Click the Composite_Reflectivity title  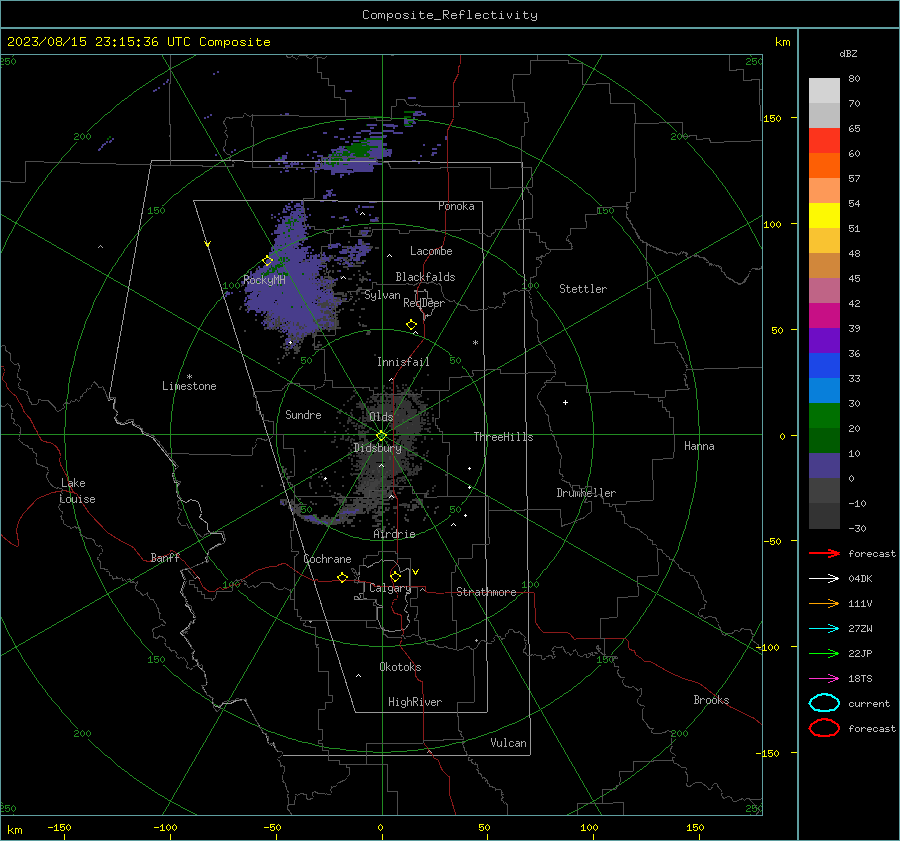[450, 15]
